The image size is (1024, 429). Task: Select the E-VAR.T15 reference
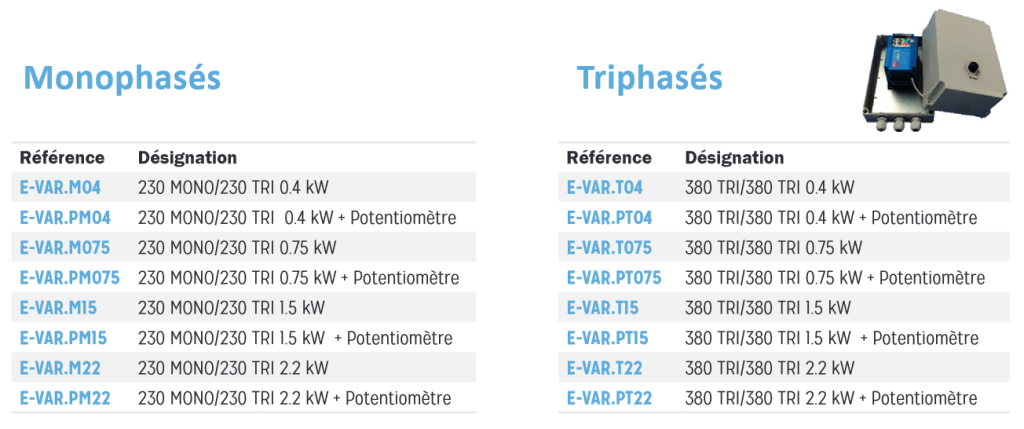(x=603, y=308)
